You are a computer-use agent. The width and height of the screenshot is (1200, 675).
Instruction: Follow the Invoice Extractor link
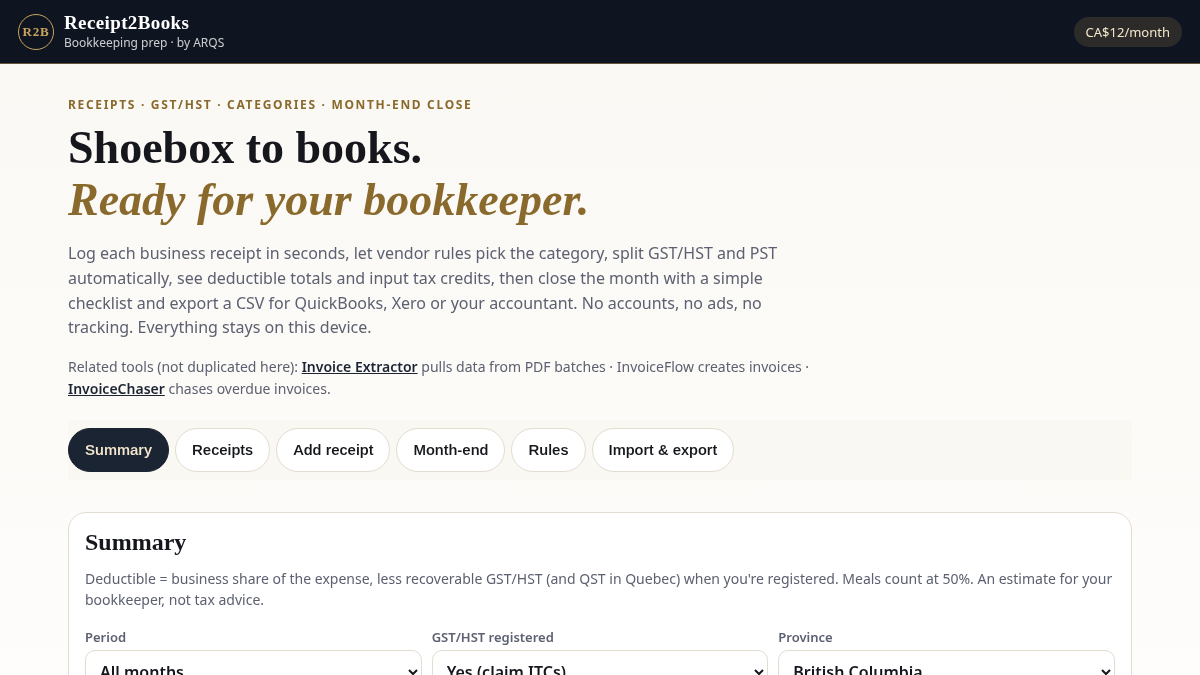coord(360,367)
